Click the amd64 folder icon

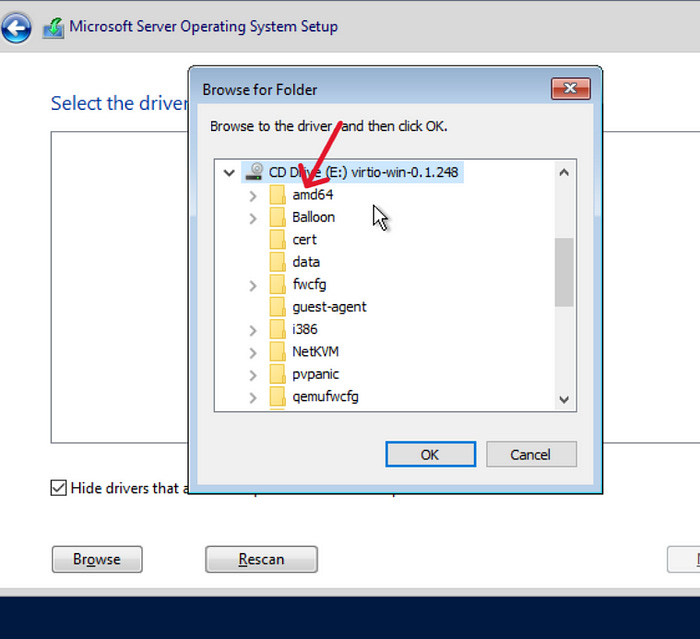[277, 195]
